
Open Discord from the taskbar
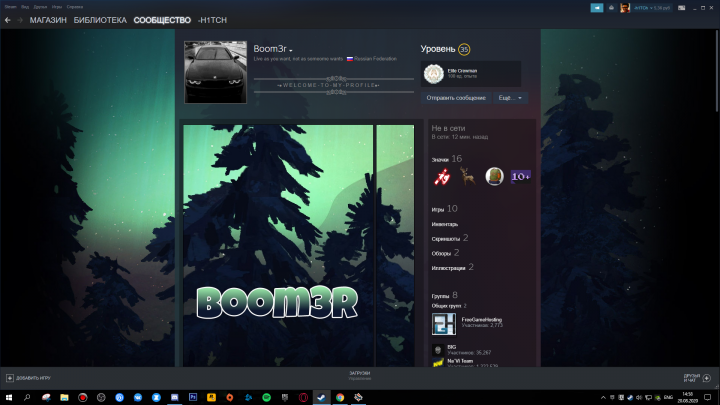coord(174,397)
